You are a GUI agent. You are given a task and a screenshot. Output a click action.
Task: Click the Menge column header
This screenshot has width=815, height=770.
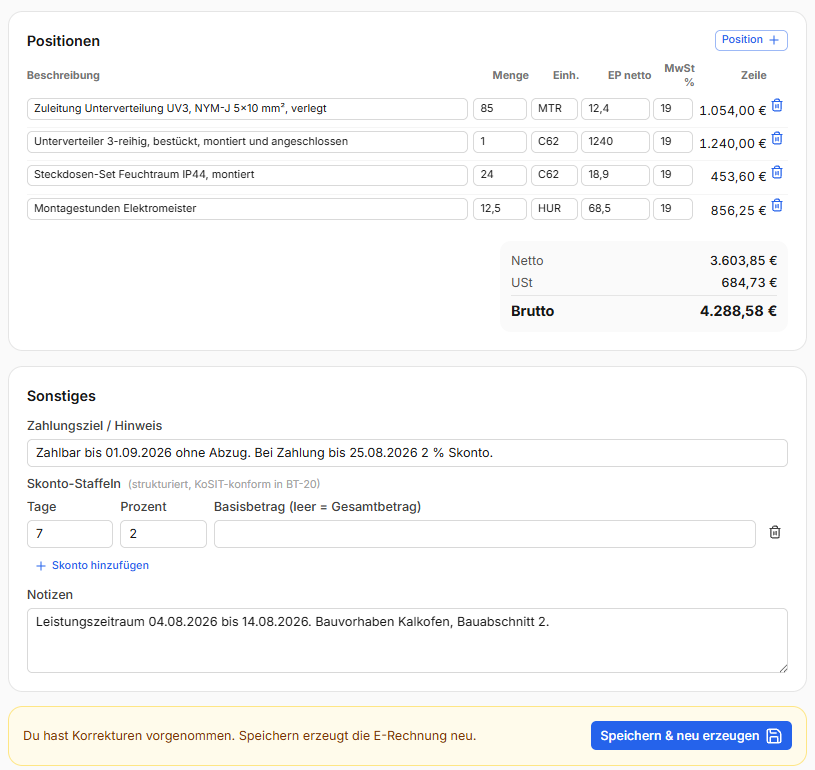(x=510, y=75)
